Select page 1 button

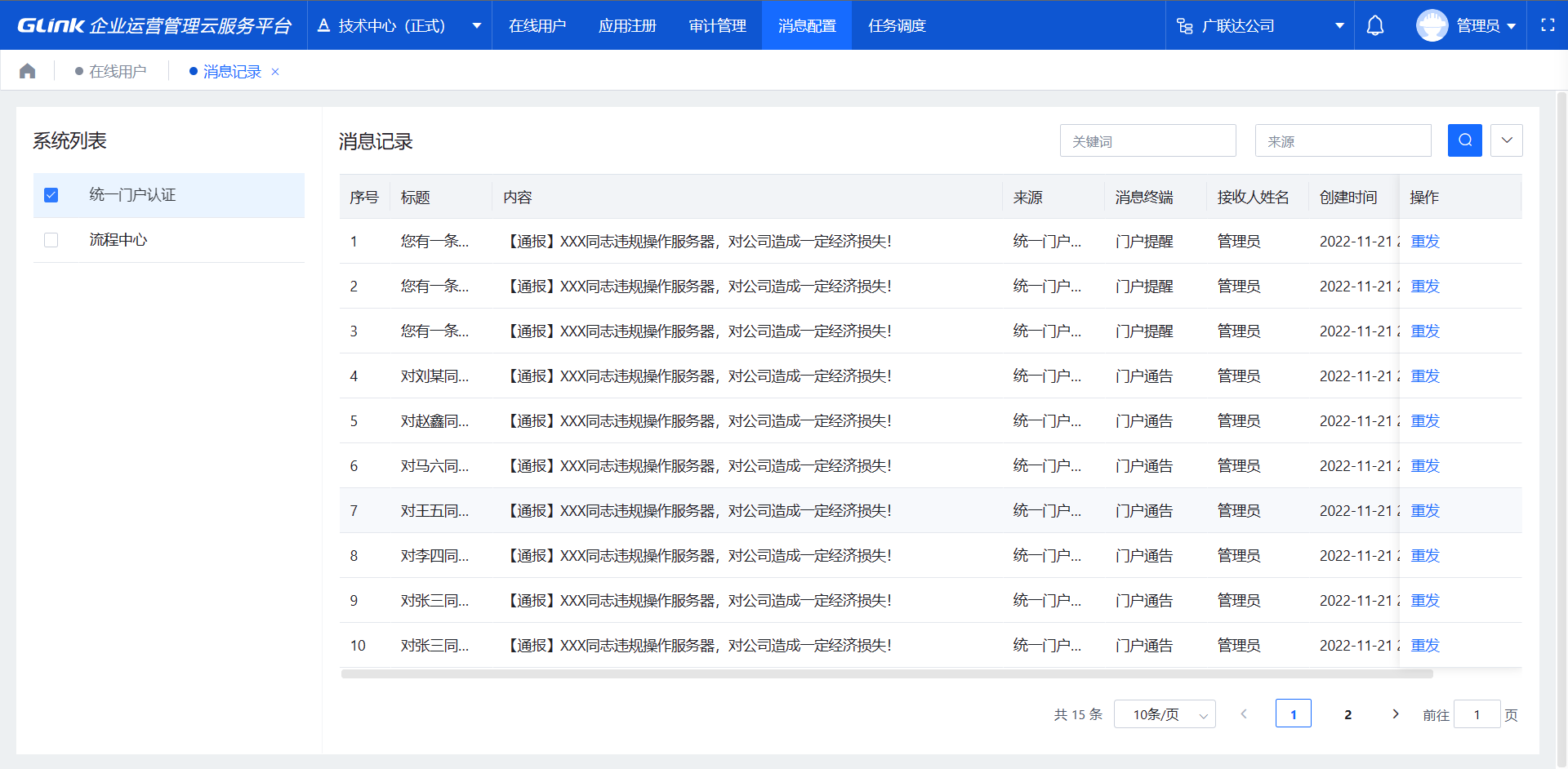(x=1294, y=714)
